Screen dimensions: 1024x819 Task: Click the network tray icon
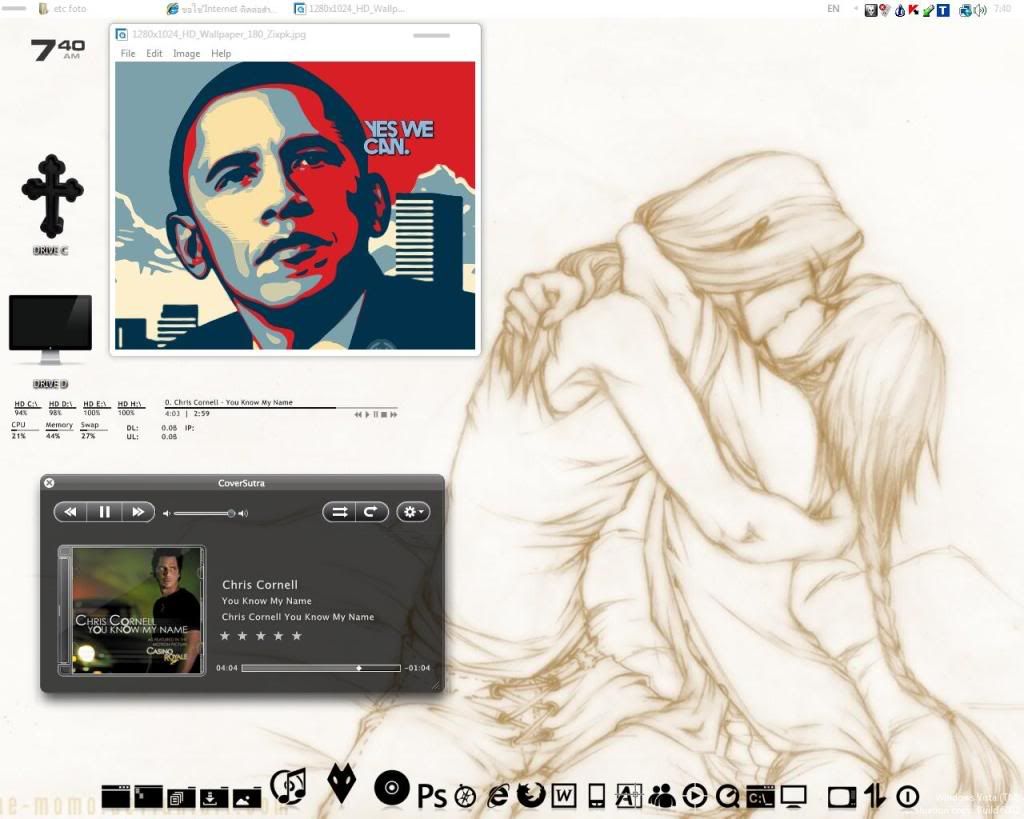[965, 10]
